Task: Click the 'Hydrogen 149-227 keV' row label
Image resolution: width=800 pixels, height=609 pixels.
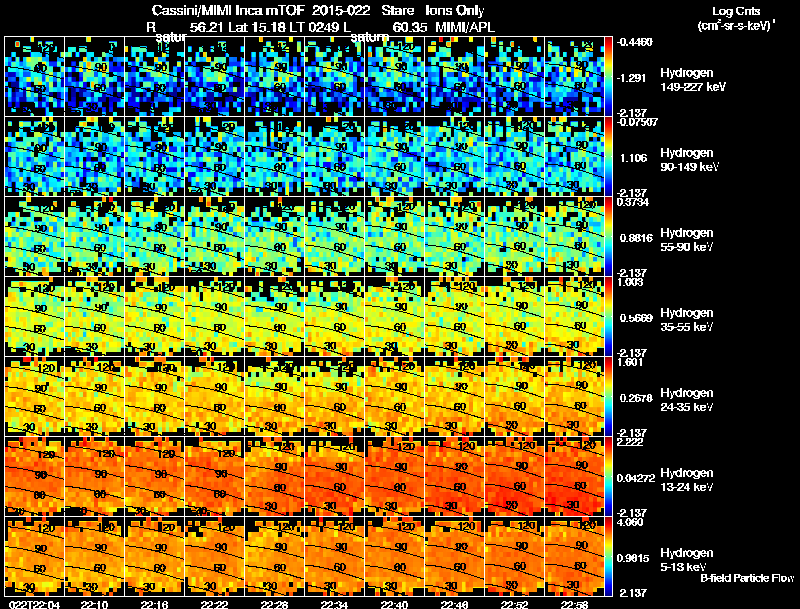Action: (x=692, y=80)
